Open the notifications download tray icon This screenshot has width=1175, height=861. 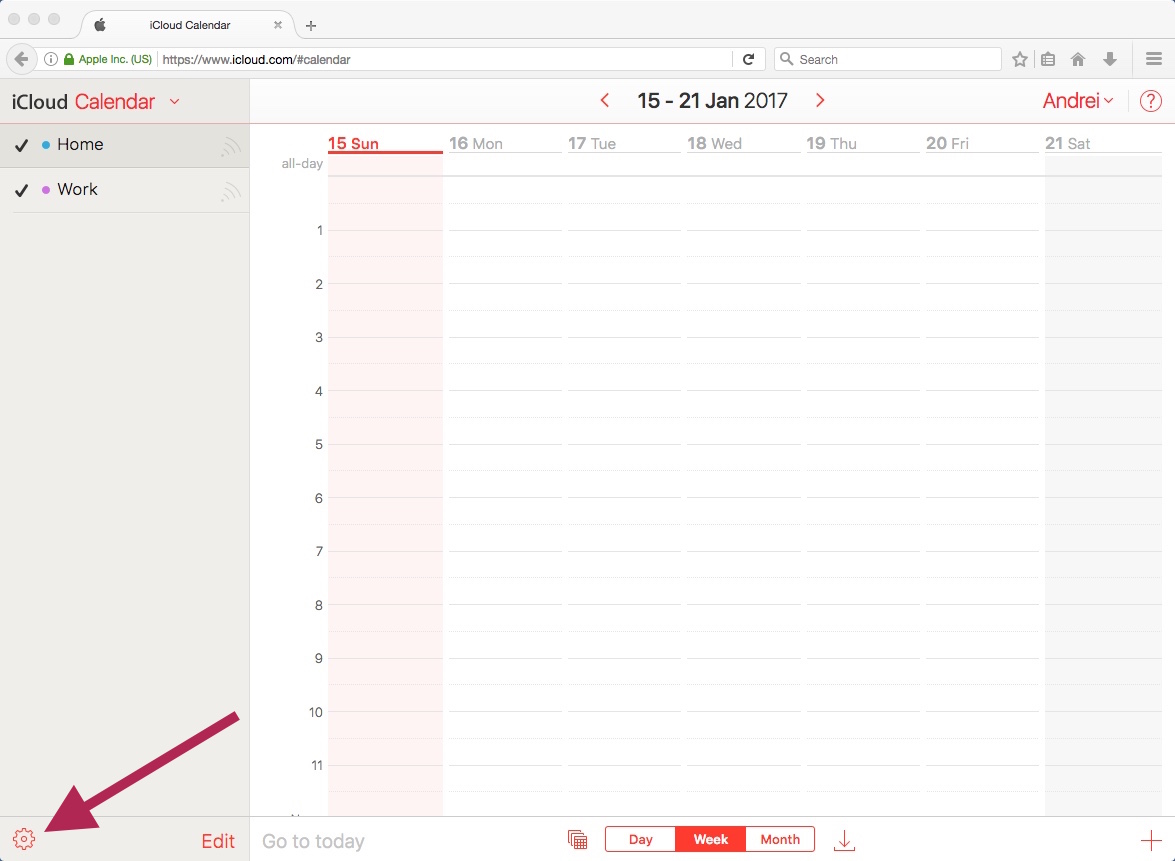tap(845, 840)
